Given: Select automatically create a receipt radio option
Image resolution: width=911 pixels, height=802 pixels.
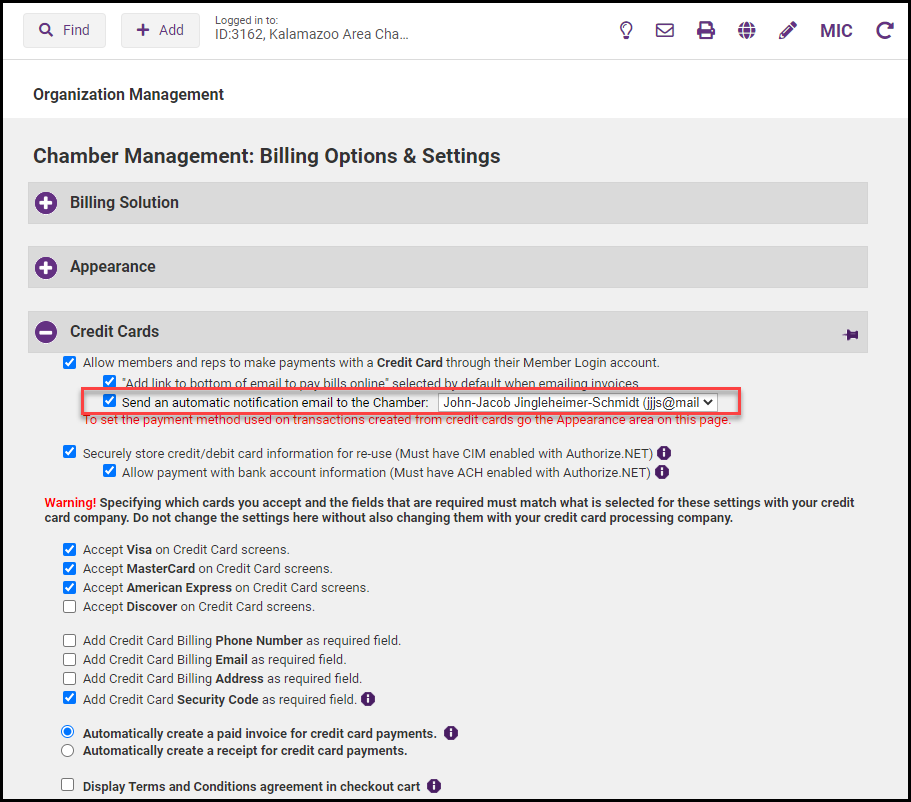Looking at the screenshot, I should (68, 750).
